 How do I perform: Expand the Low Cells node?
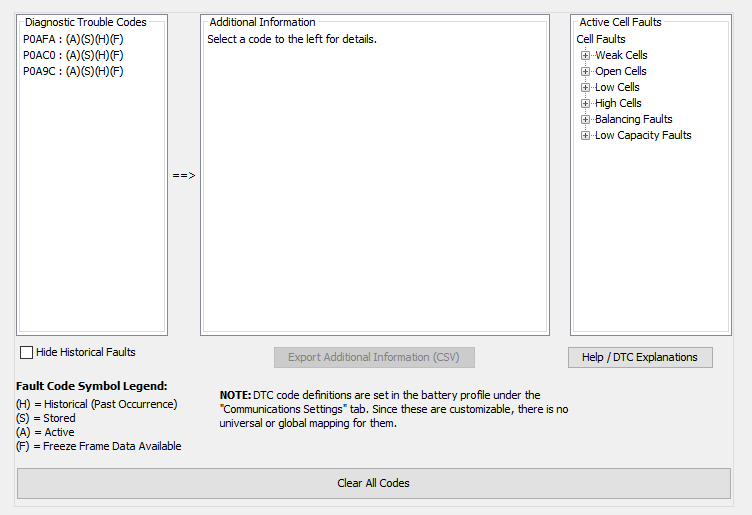point(586,87)
